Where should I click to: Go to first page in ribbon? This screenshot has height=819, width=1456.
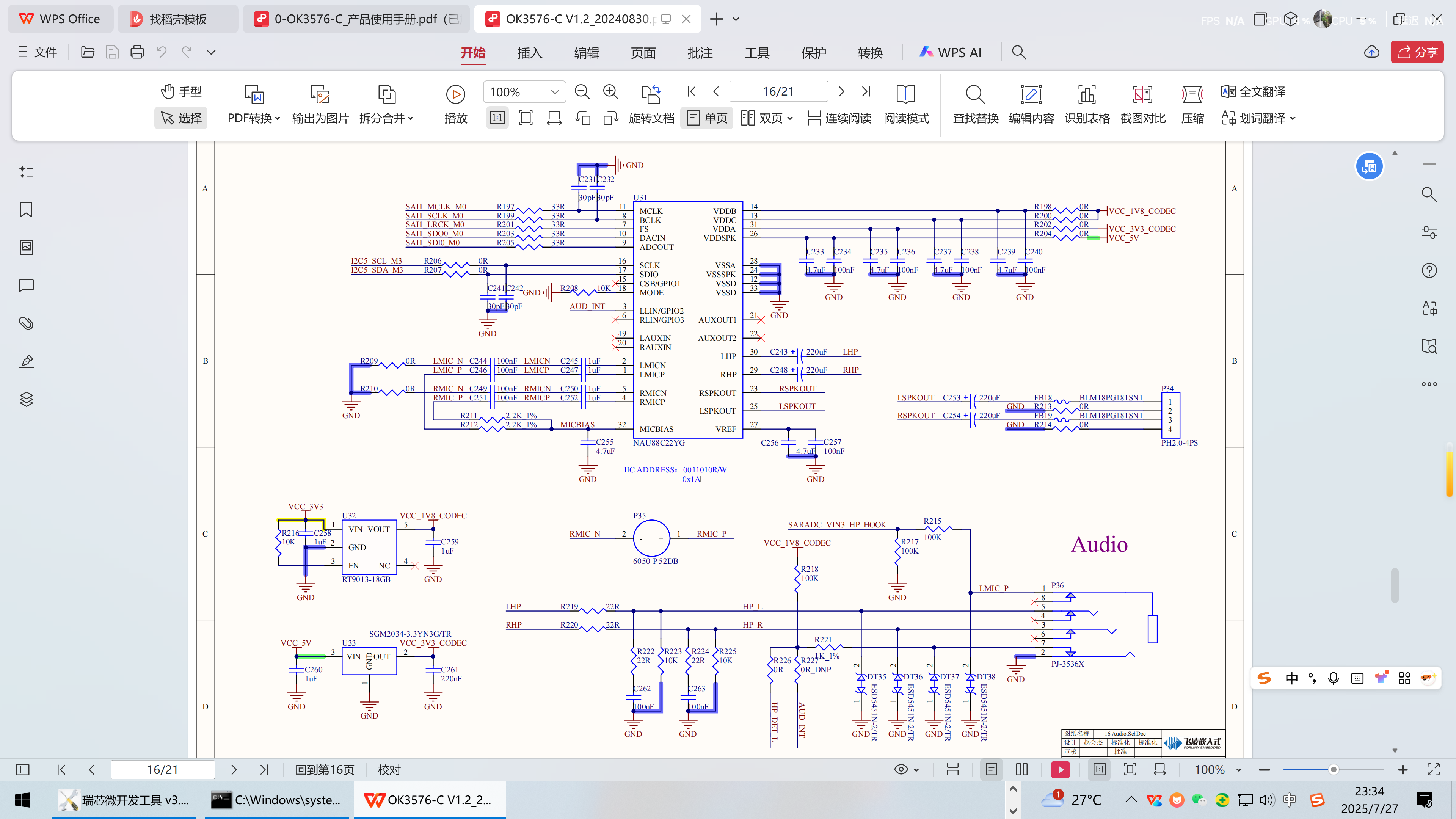click(x=691, y=91)
